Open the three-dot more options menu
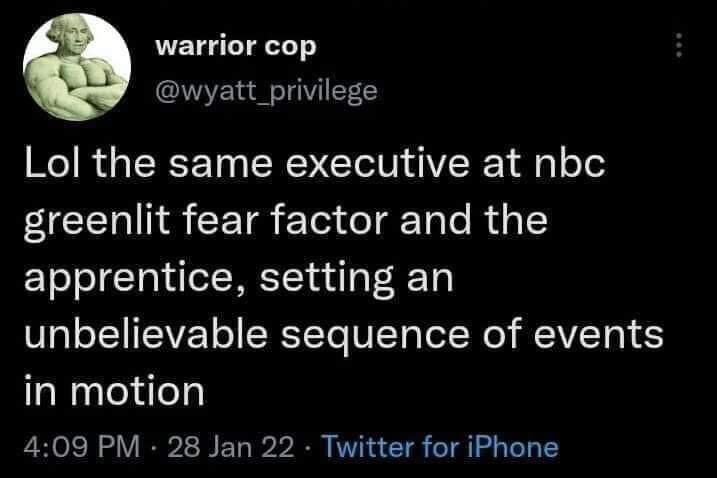 click(680, 47)
